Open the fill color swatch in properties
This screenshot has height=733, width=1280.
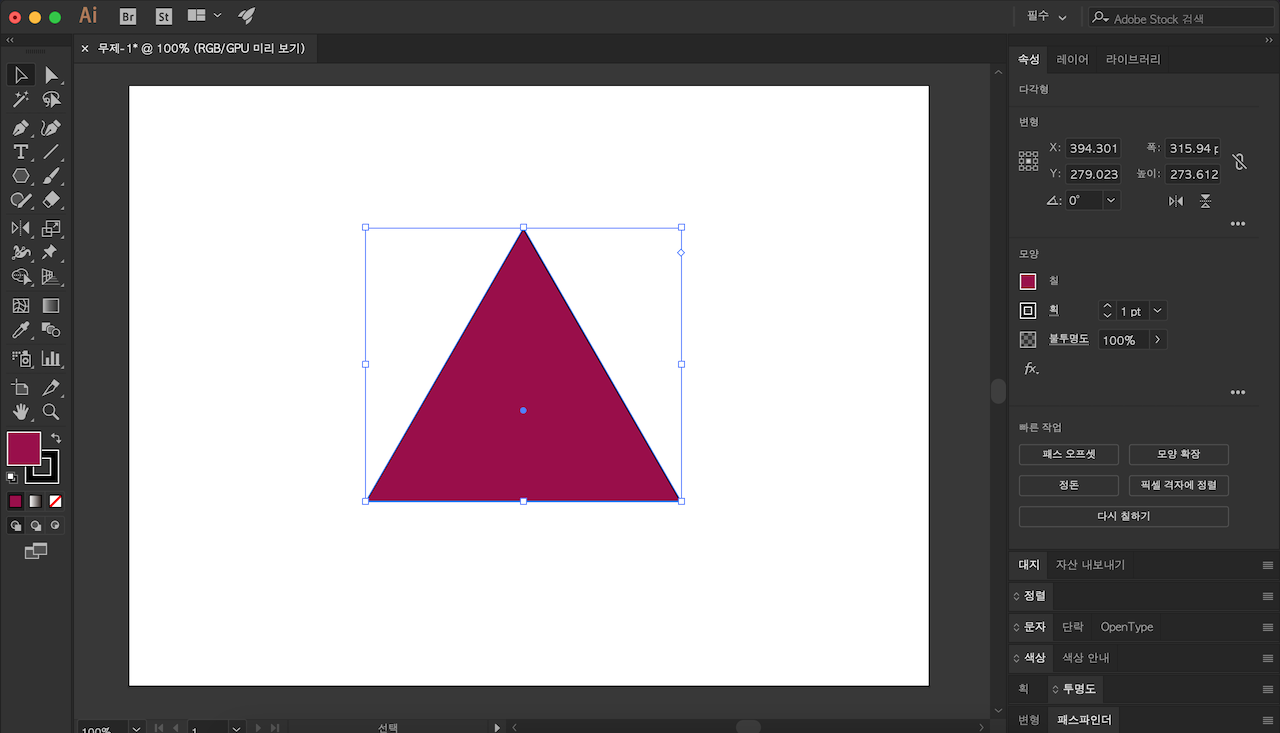1028,282
